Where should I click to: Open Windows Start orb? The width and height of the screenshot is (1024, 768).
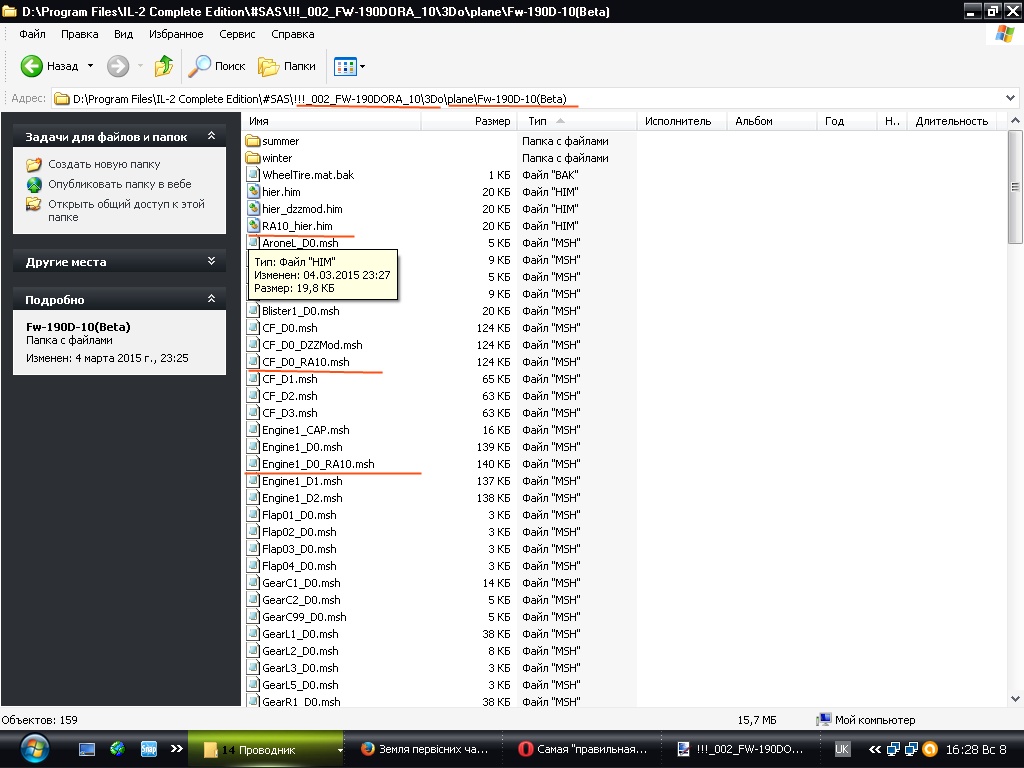point(34,749)
